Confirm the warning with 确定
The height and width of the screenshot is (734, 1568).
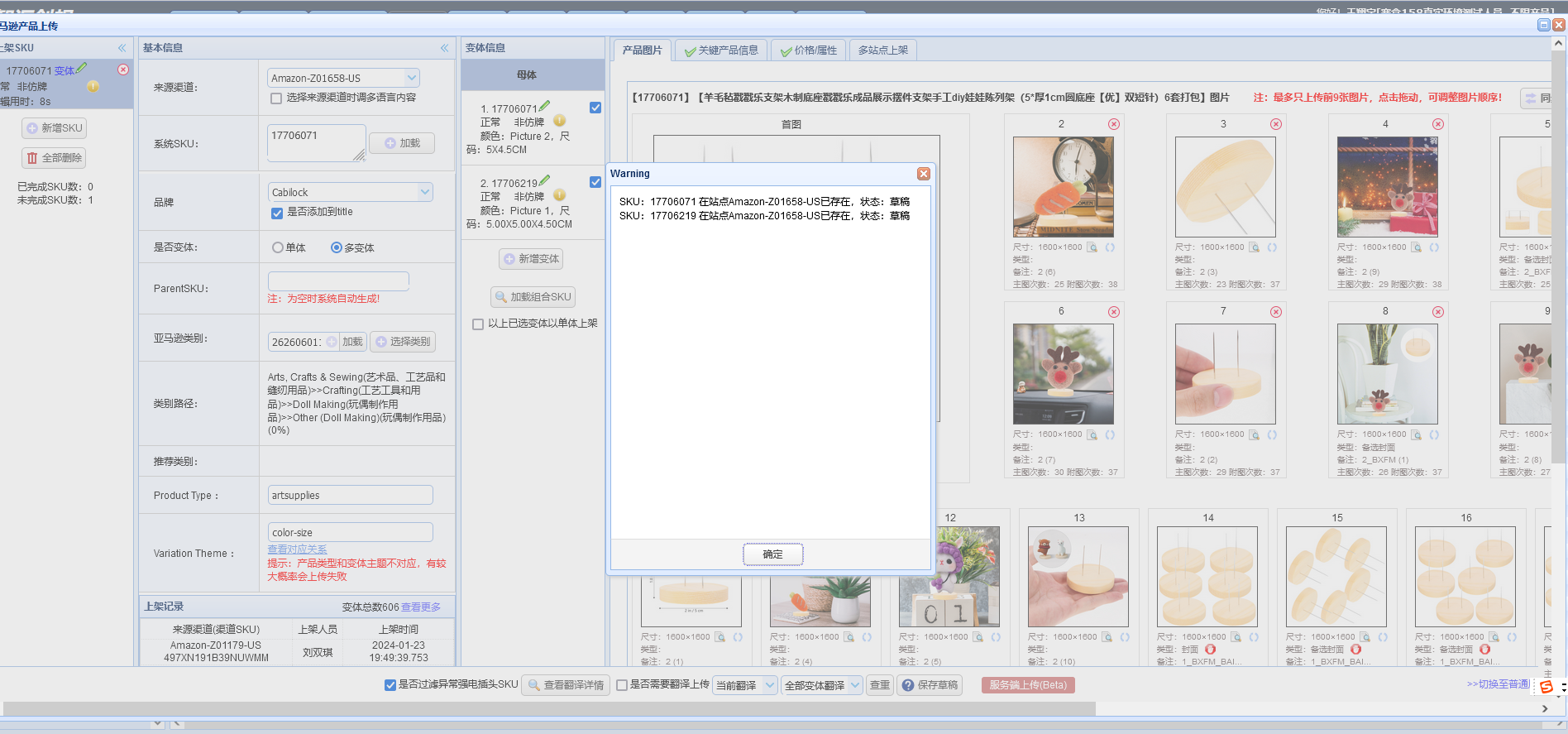772,554
